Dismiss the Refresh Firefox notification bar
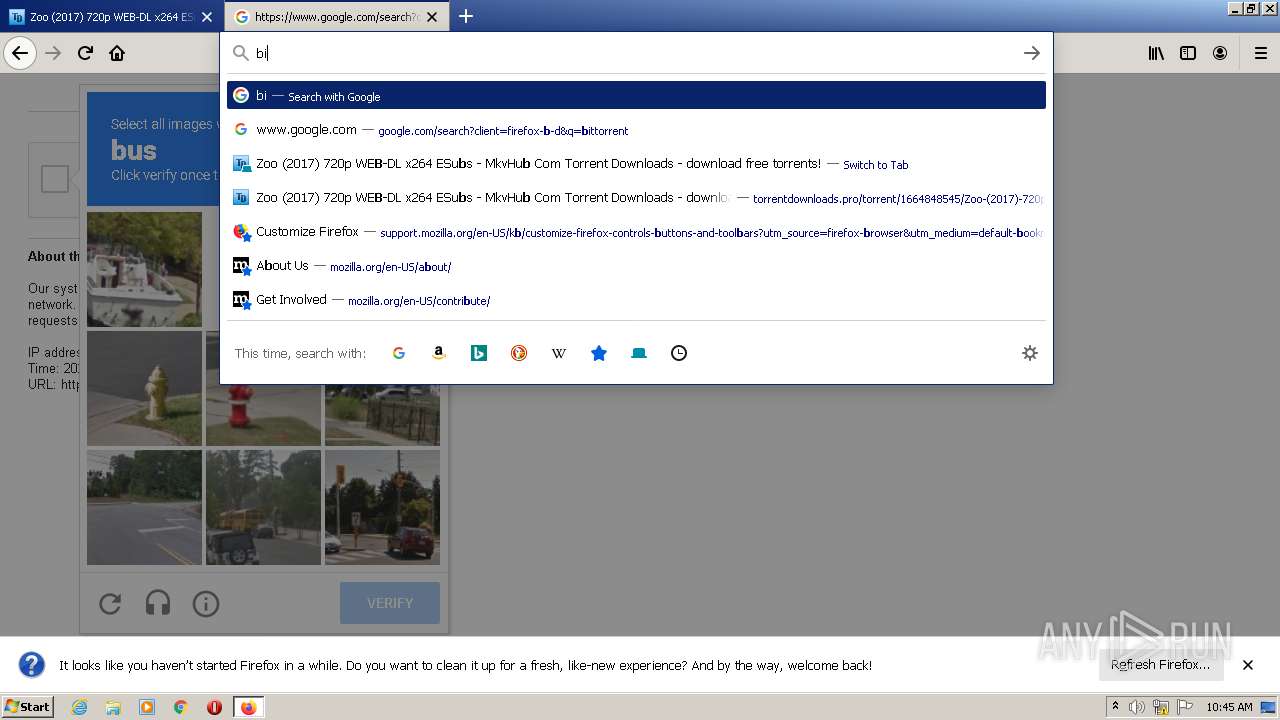Image resolution: width=1280 pixels, height=720 pixels. (x=1248, y=665)
